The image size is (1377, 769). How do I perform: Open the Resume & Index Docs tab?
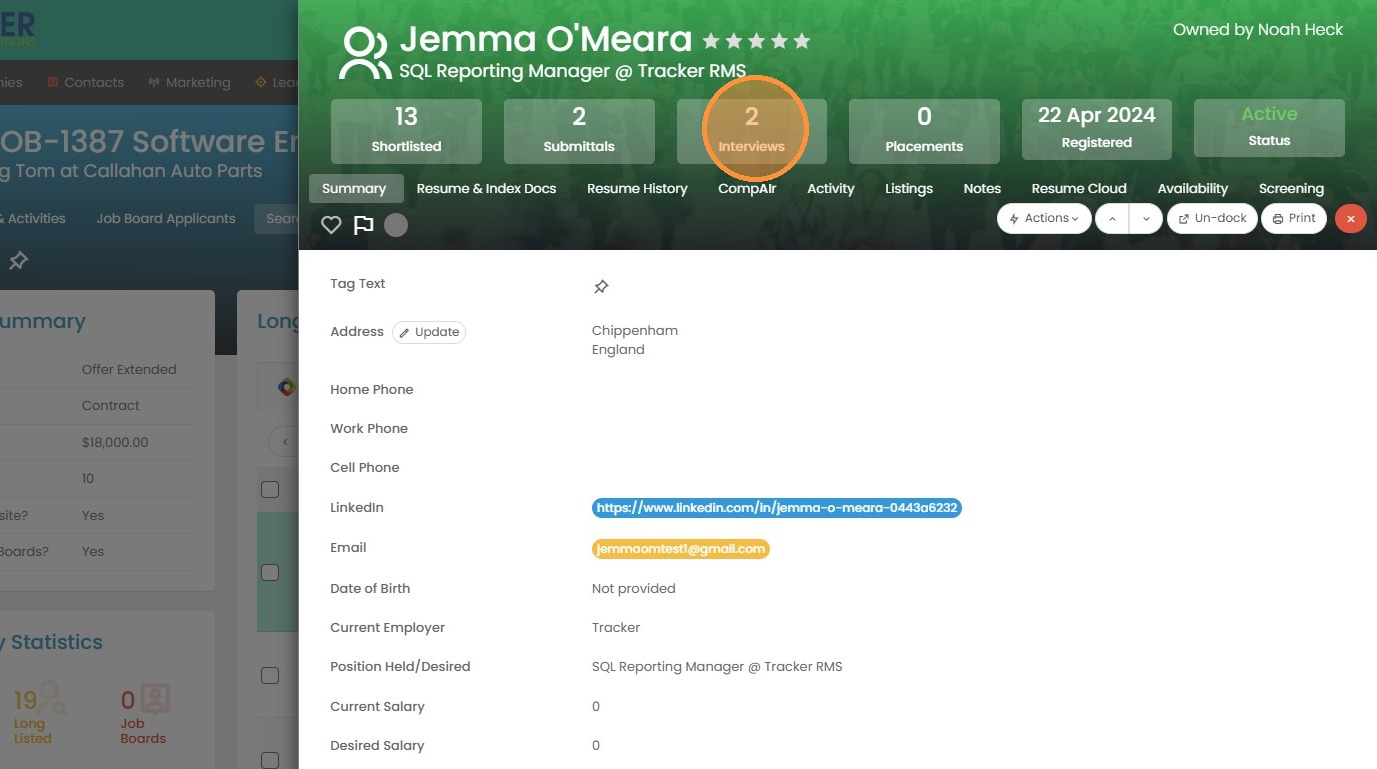486,188
